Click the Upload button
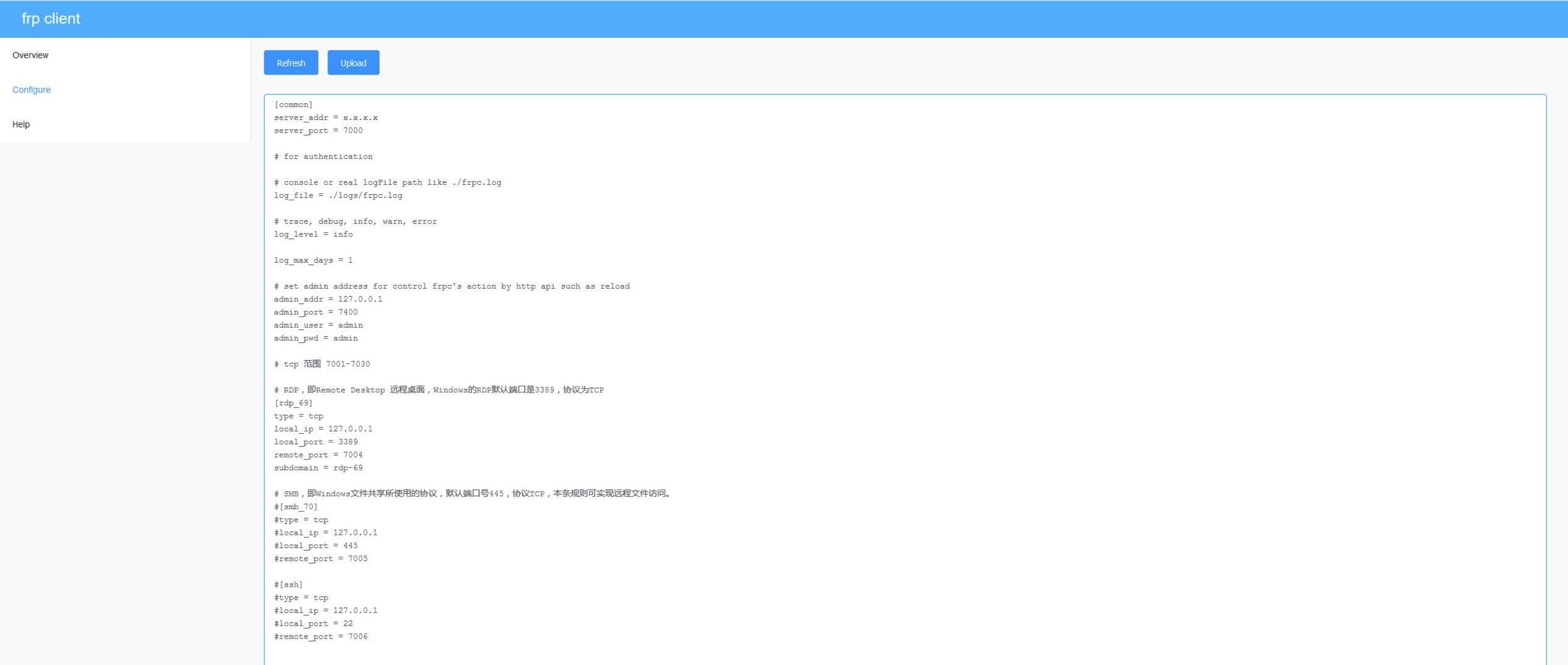The width and height of the screenshot is (1568, 665). [x=353, y=62]
